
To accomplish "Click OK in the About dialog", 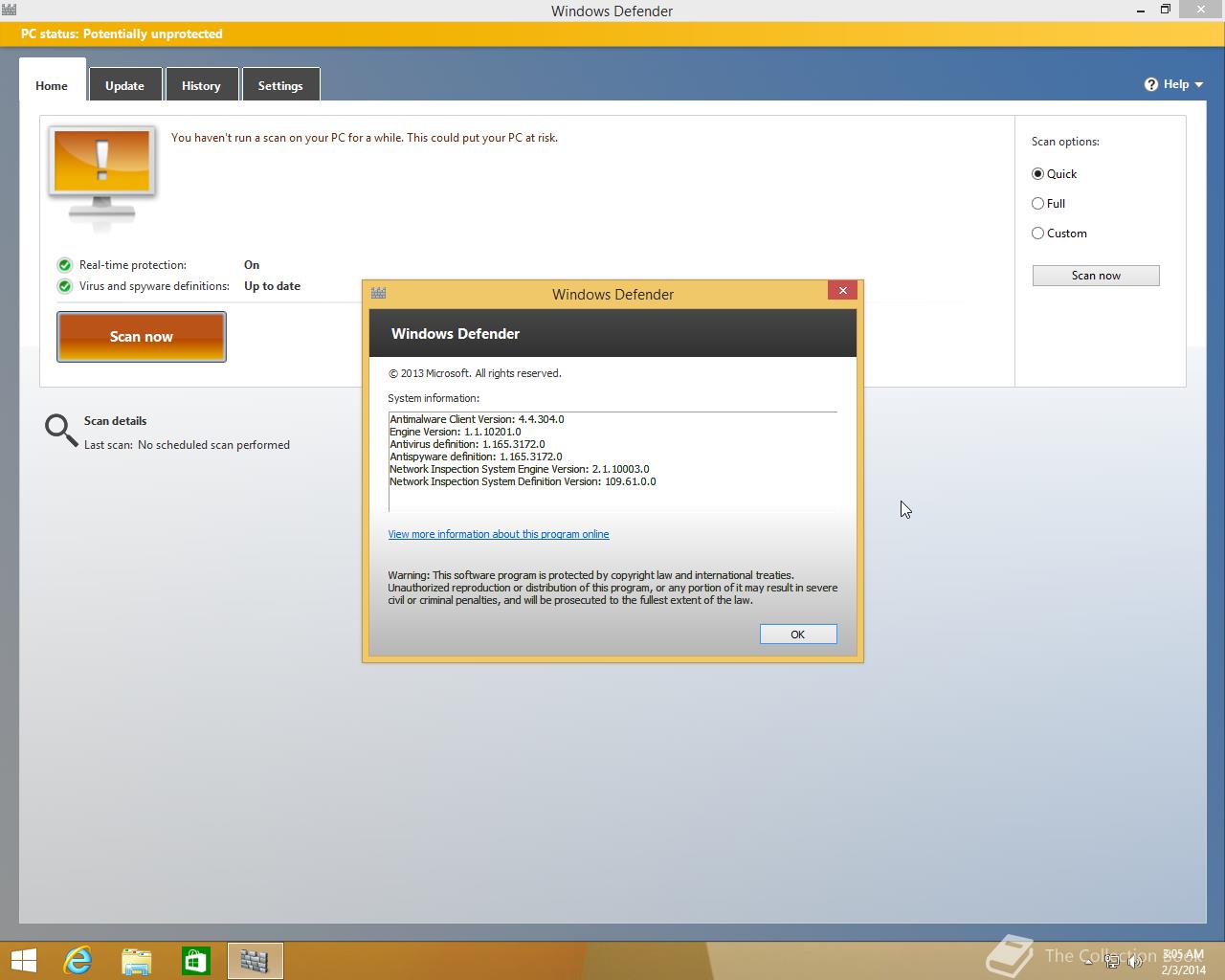I will pos(798,635).
